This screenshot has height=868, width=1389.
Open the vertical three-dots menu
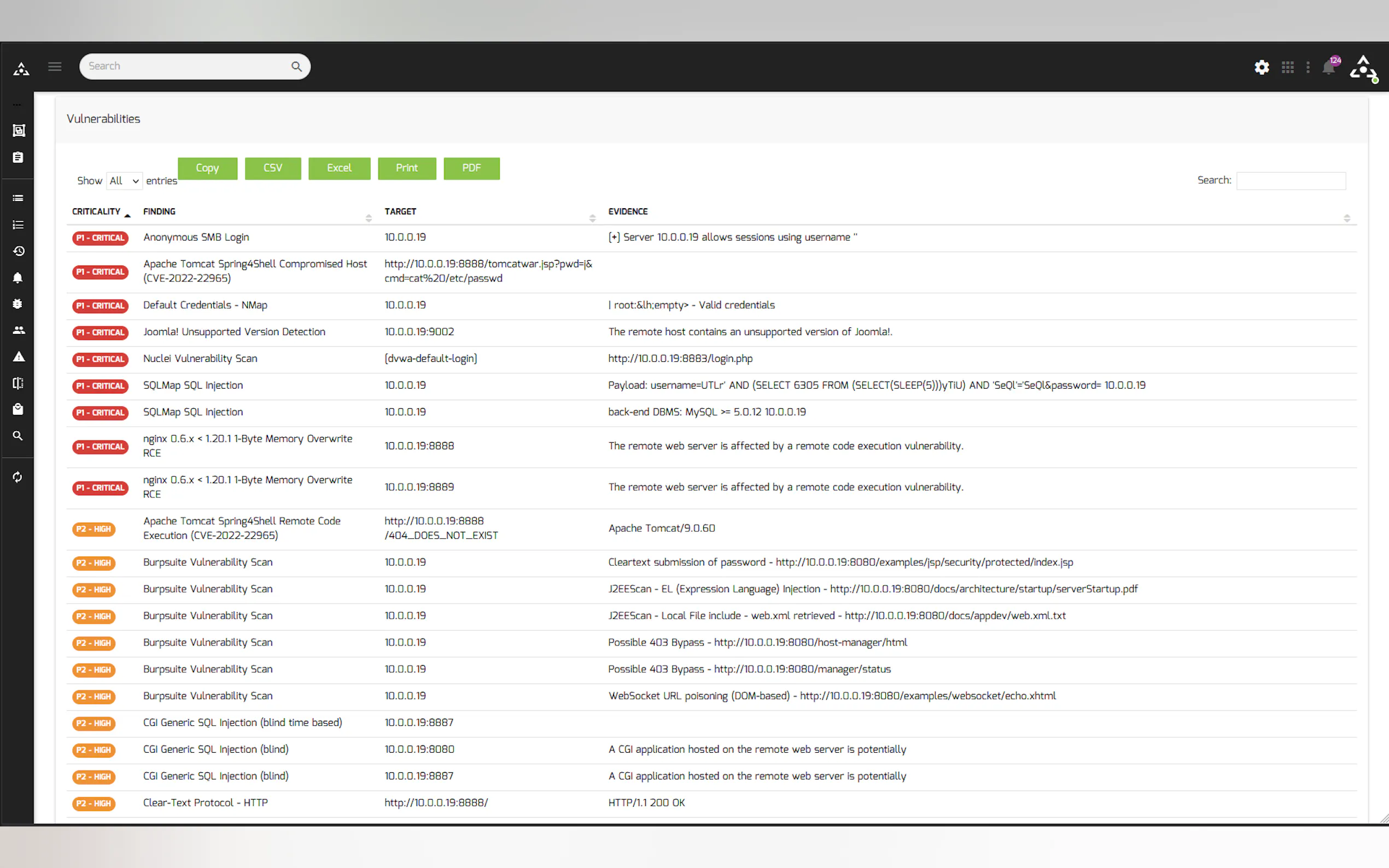[1308, 67]
